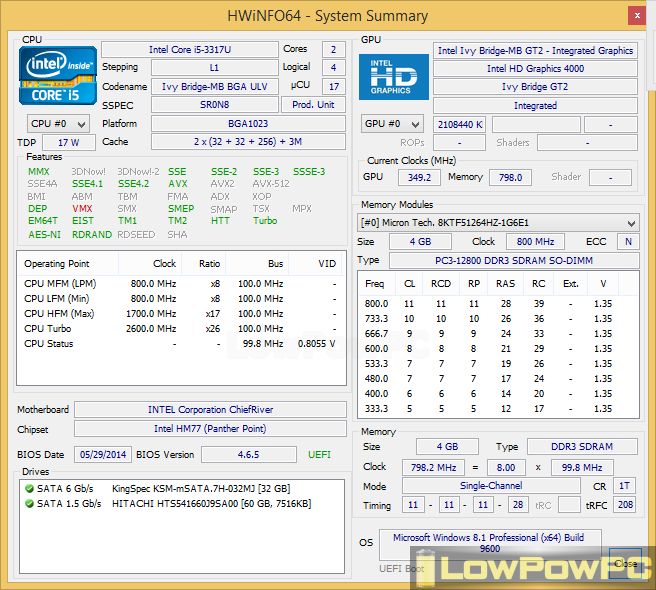The width and height of the screenshot is (656, 590).
Task: Click the memory module 800 MHz clock field
Action: pyautogui.click(x=535, y=241)
